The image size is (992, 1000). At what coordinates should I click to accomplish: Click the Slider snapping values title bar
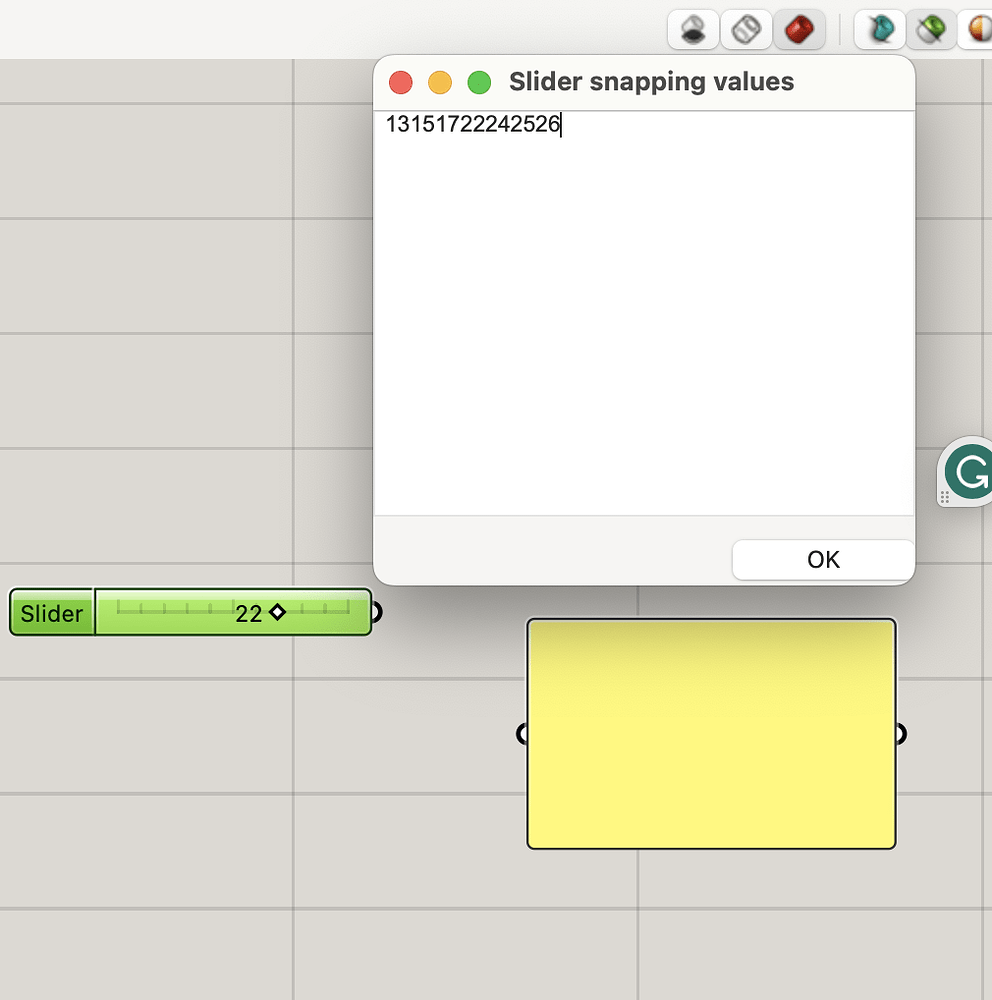pos(650,82)
